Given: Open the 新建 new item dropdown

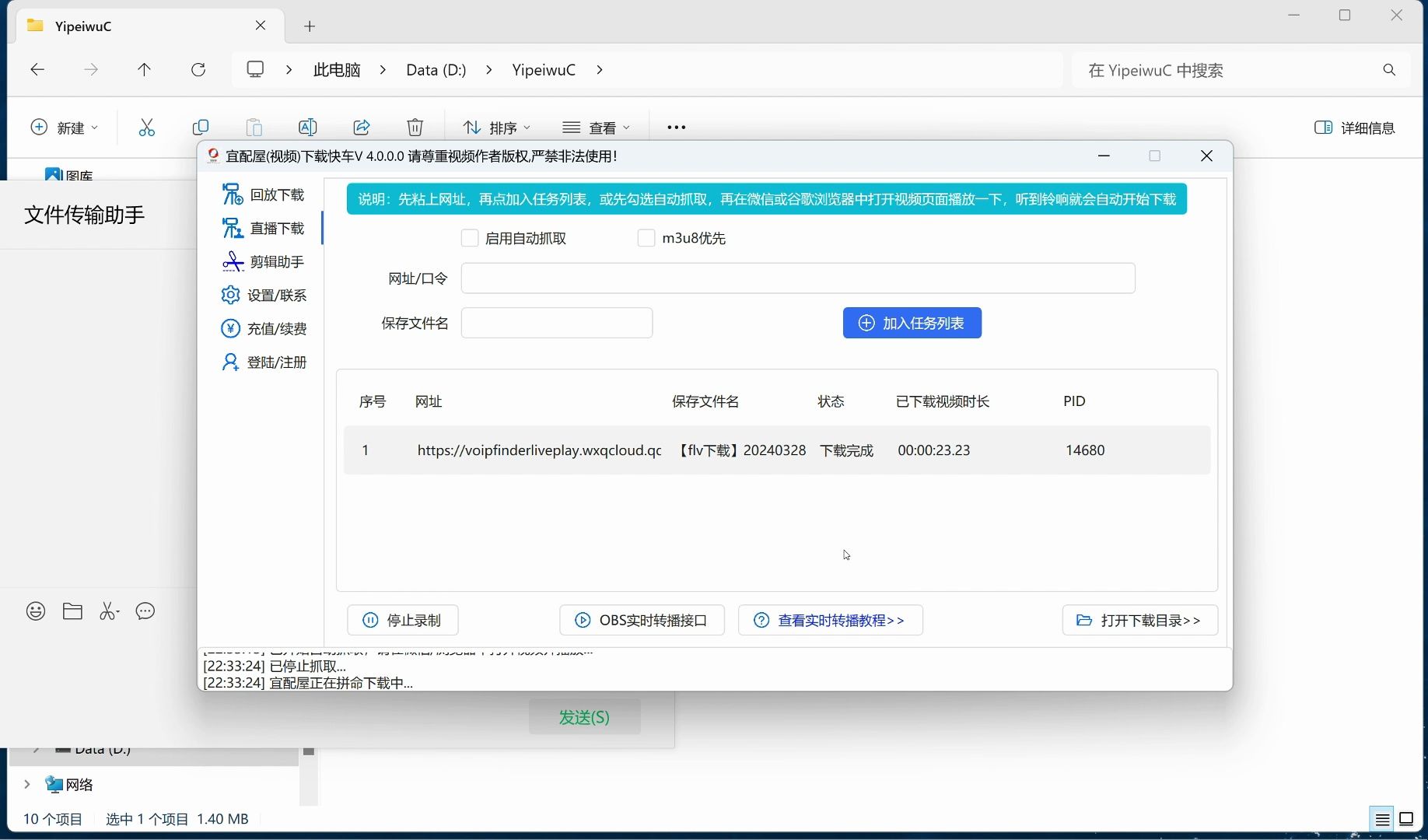Looking at the screenshot, I should point(64,127).
